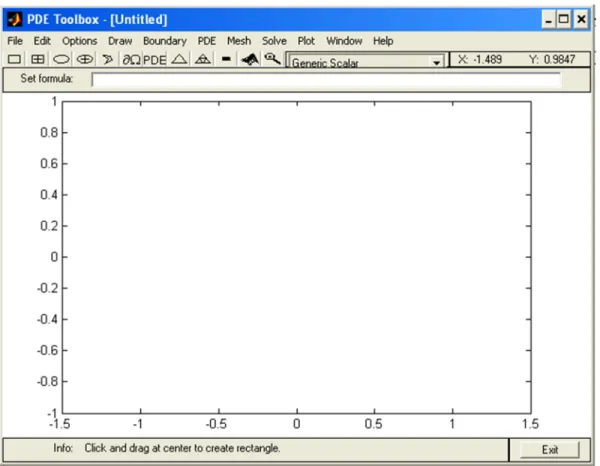Minimize the PDE Toolbox window
The image size is (600, 466).
[548, 20]
